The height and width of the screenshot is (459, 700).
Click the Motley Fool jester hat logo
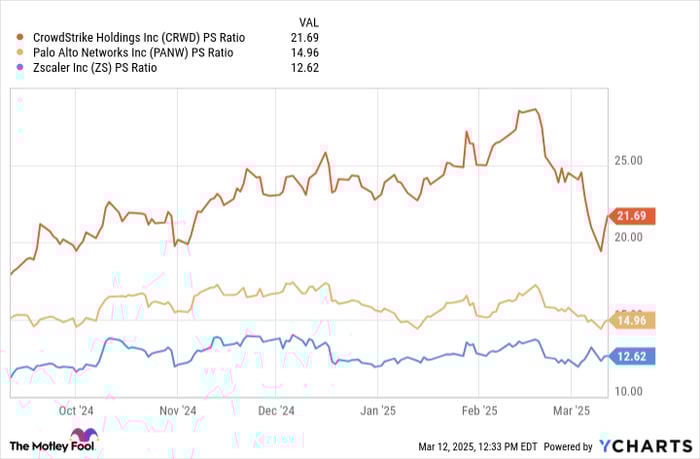pyautogui.click(x=84, y=435)
